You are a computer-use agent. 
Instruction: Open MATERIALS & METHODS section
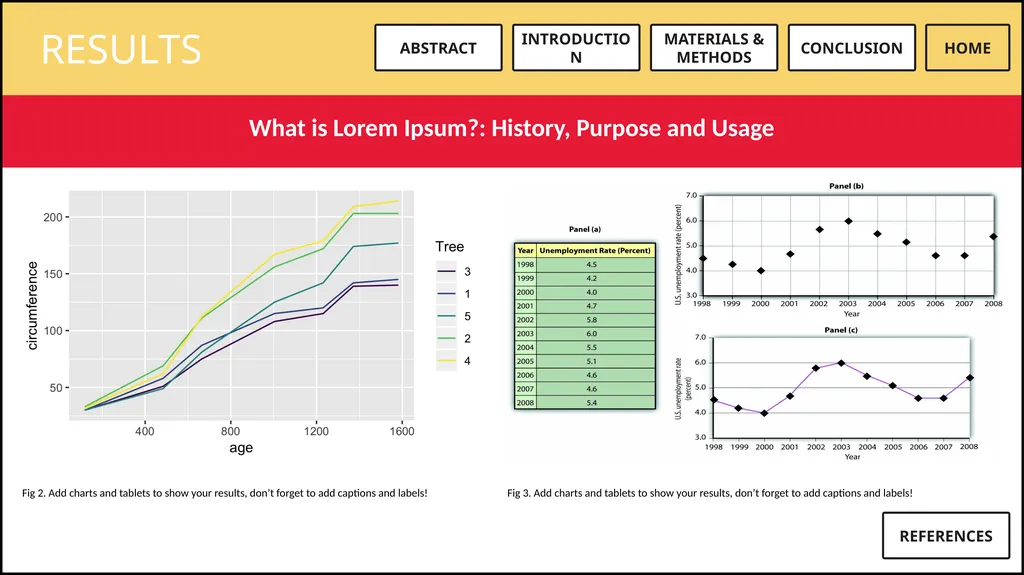(714, 48)
